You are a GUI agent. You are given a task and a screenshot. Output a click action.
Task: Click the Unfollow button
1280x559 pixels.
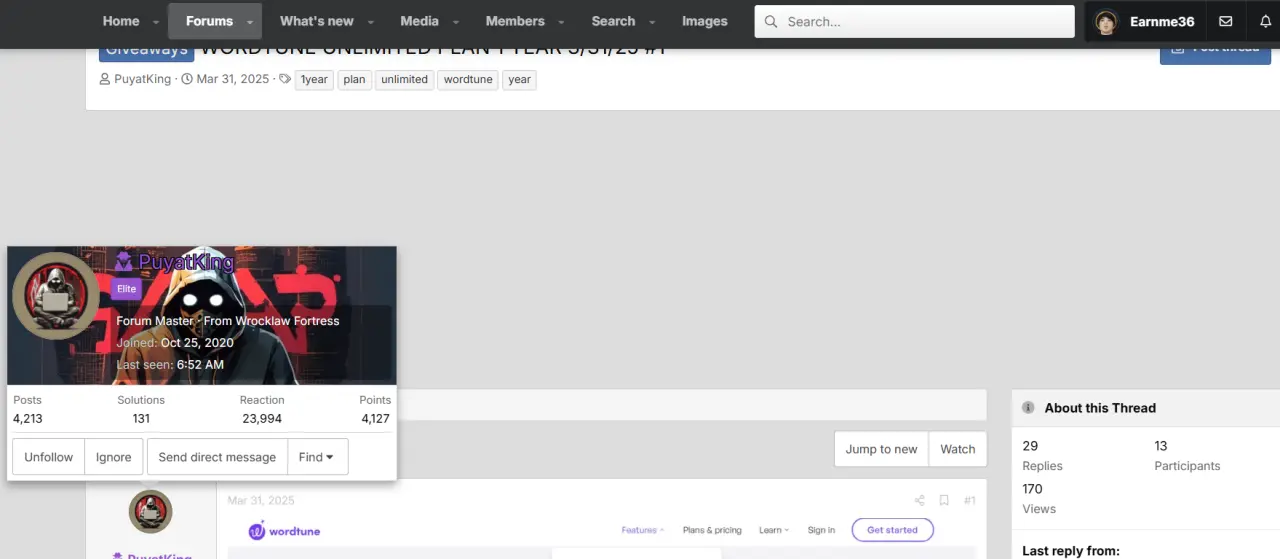click(48, 457)
